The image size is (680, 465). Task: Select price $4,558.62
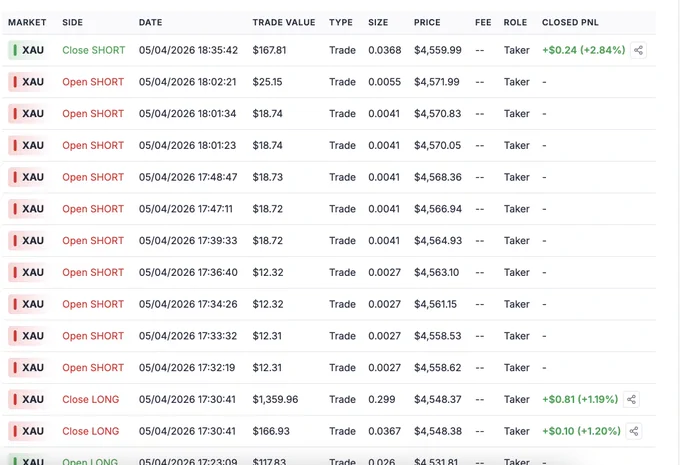click(x=438, y=368)
